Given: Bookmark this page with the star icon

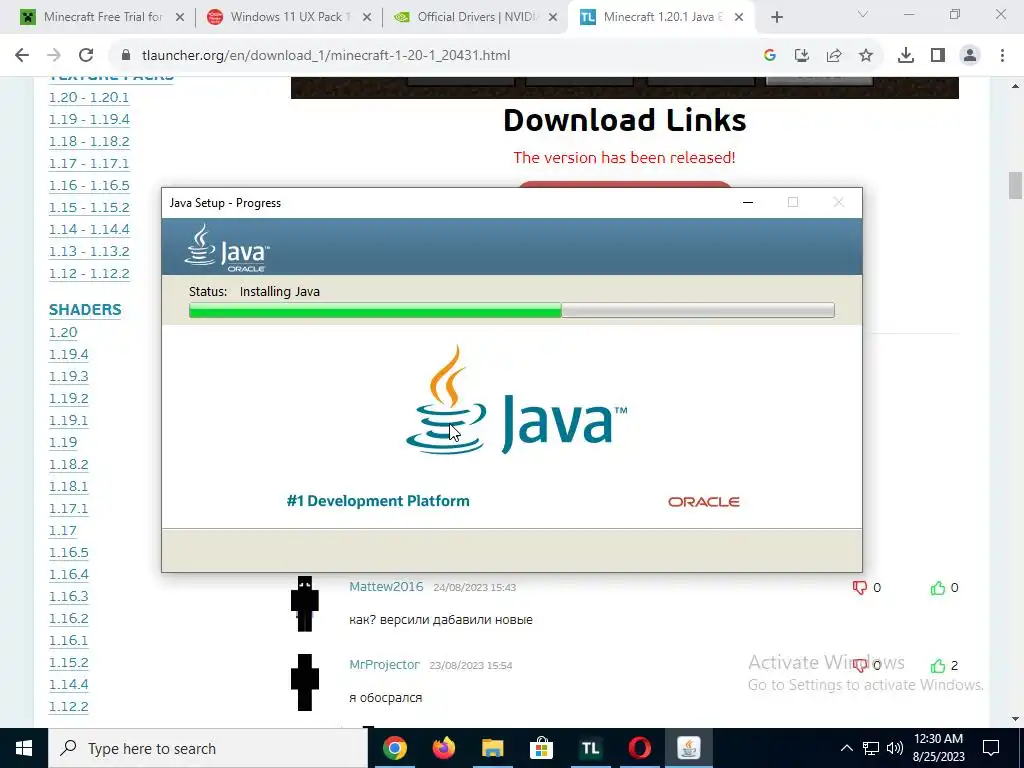Looking at the screenshot, I should (866, 56).
